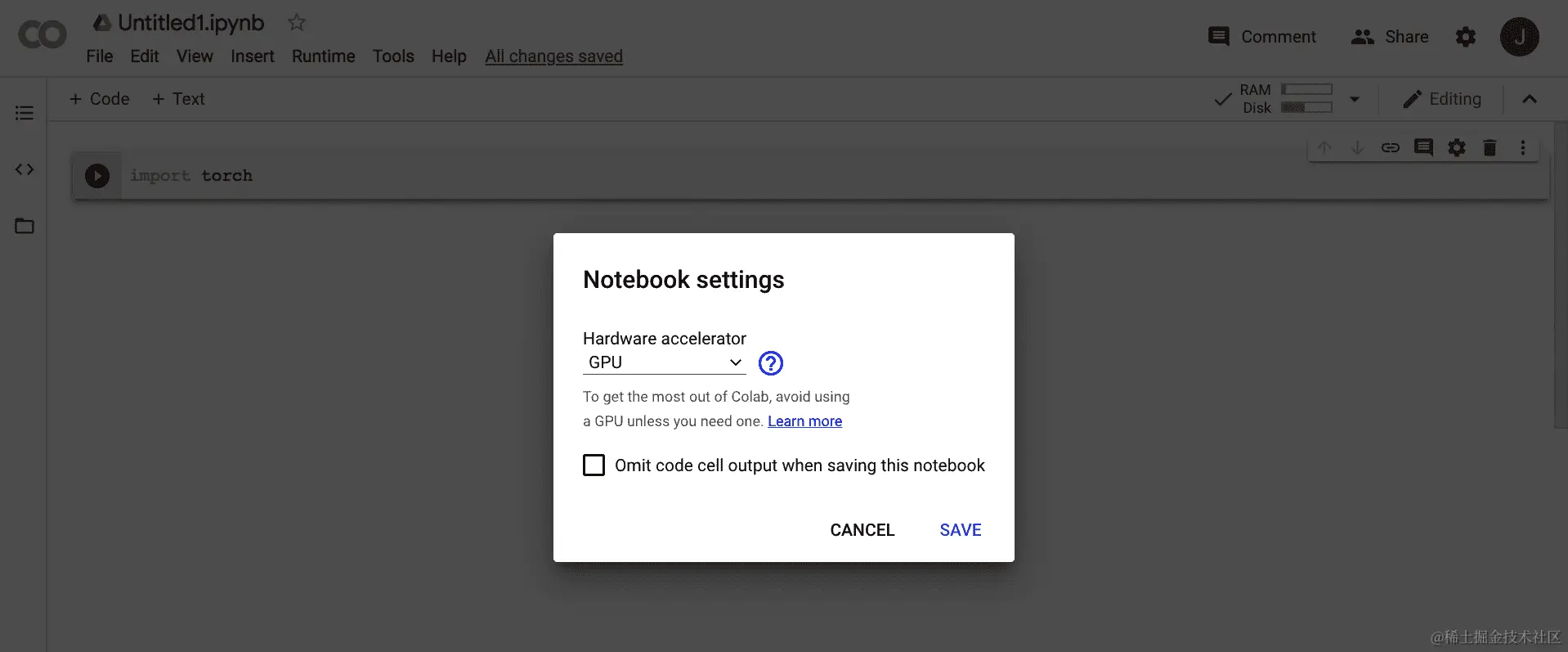
Task: Open the Hardware accelerator GPU dropdown
Action: (665, 362)
